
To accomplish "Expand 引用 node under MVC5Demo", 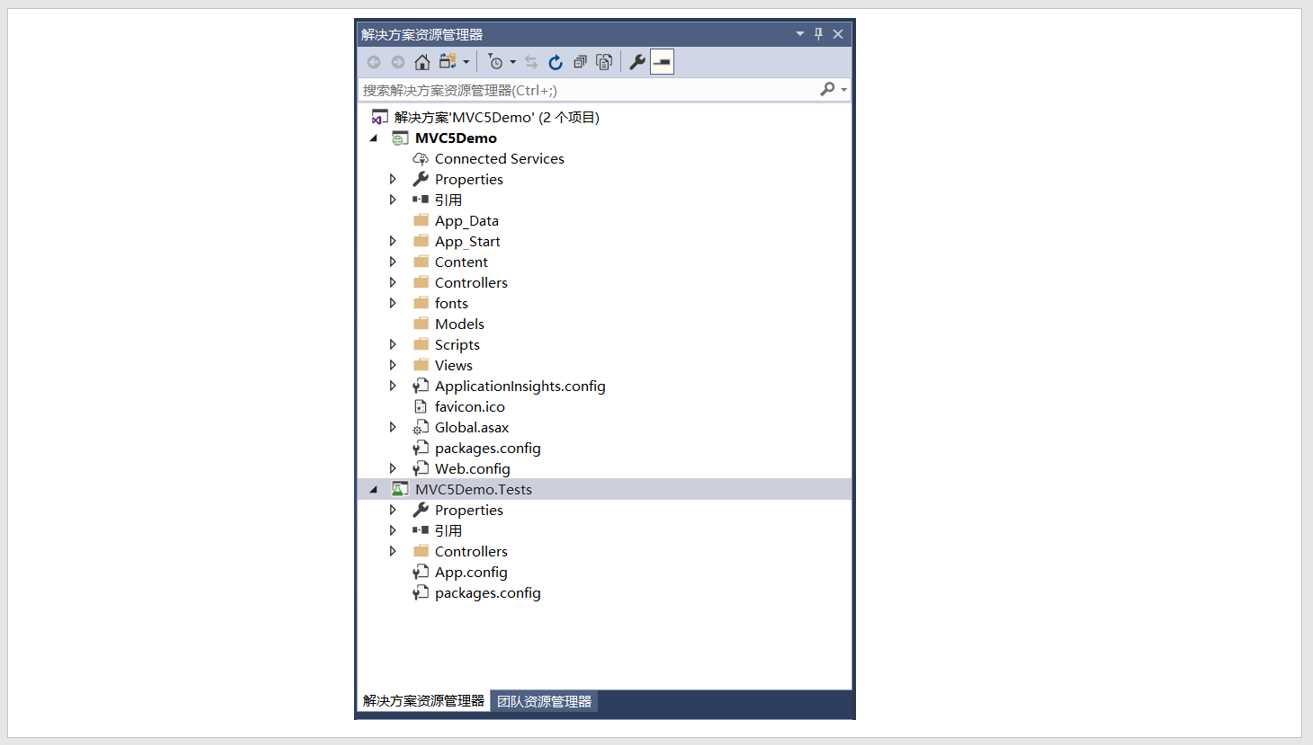I will click(393, 200).
